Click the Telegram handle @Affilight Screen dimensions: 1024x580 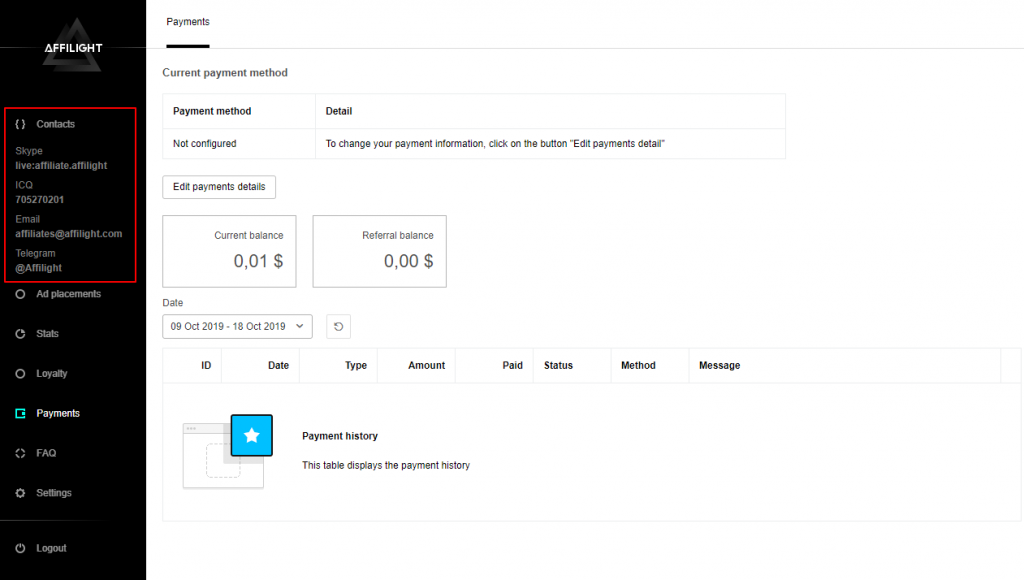pos(39,268)
